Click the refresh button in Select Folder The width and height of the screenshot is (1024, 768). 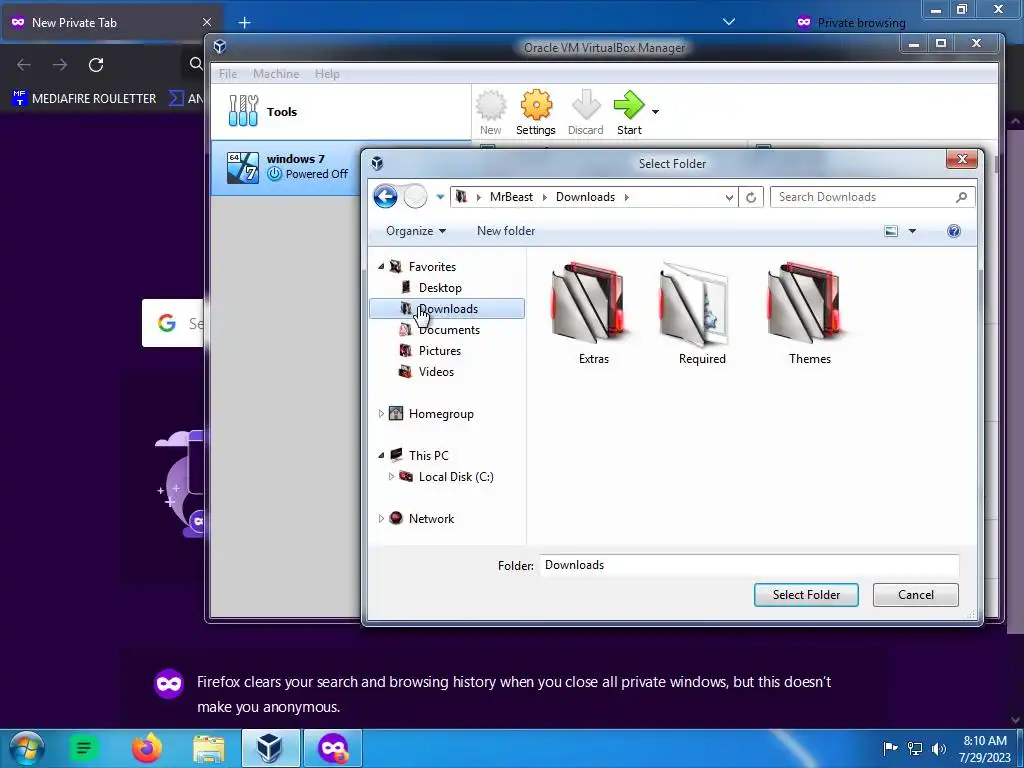751,197
